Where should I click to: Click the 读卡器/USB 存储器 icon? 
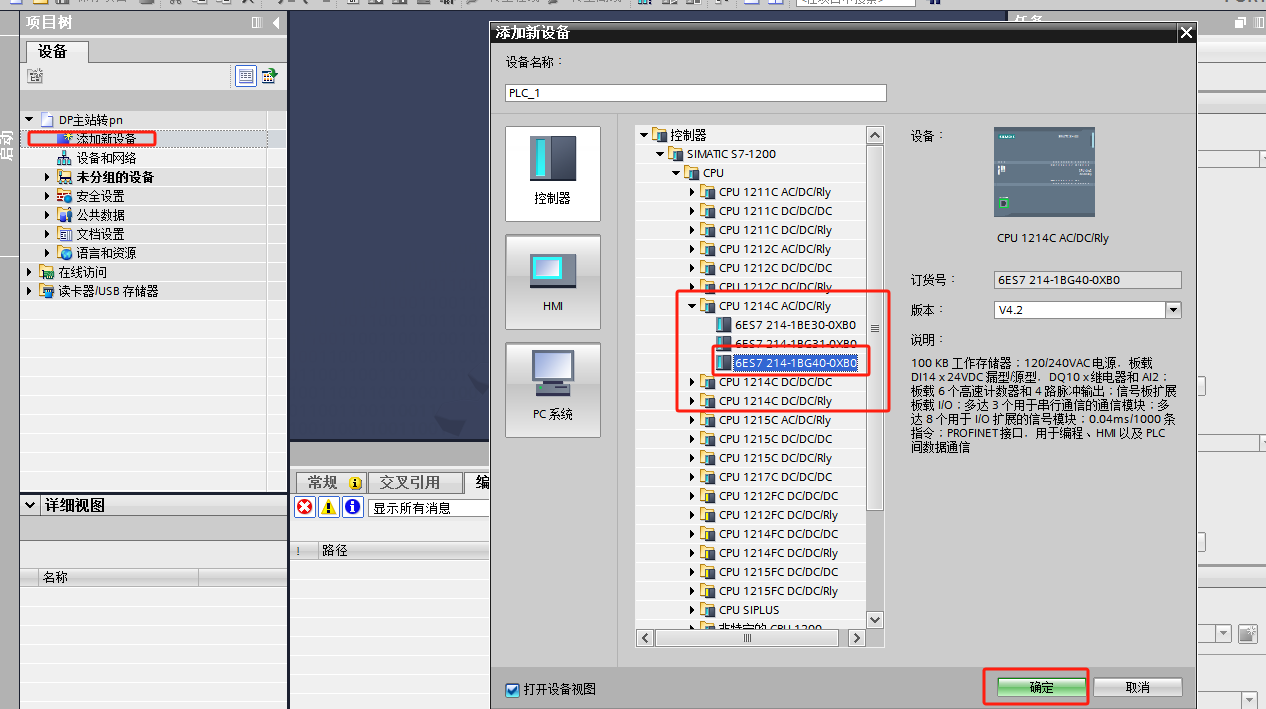(47, 291)
